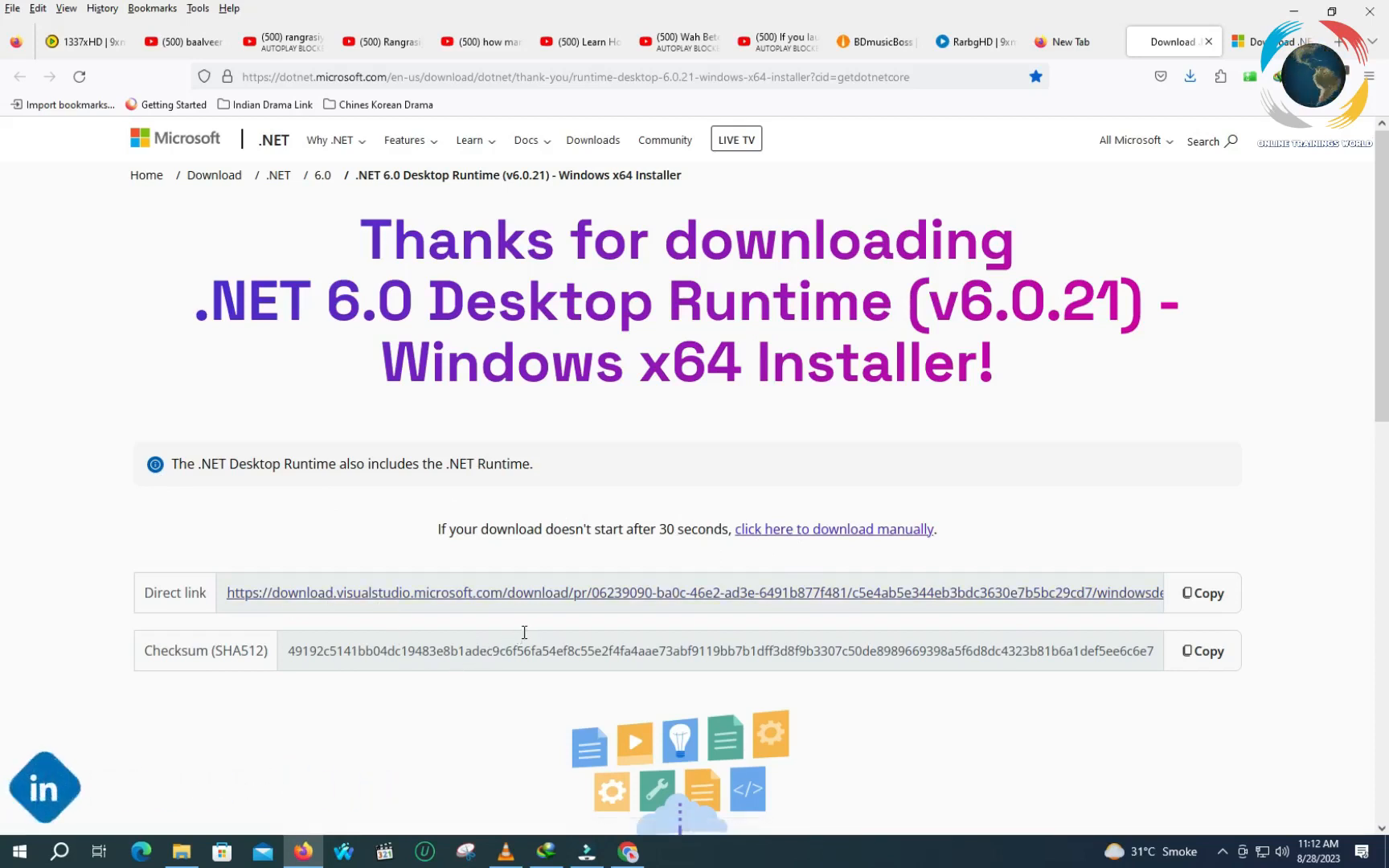
Task: Open the Tools menu
Action: coord(198,8)
